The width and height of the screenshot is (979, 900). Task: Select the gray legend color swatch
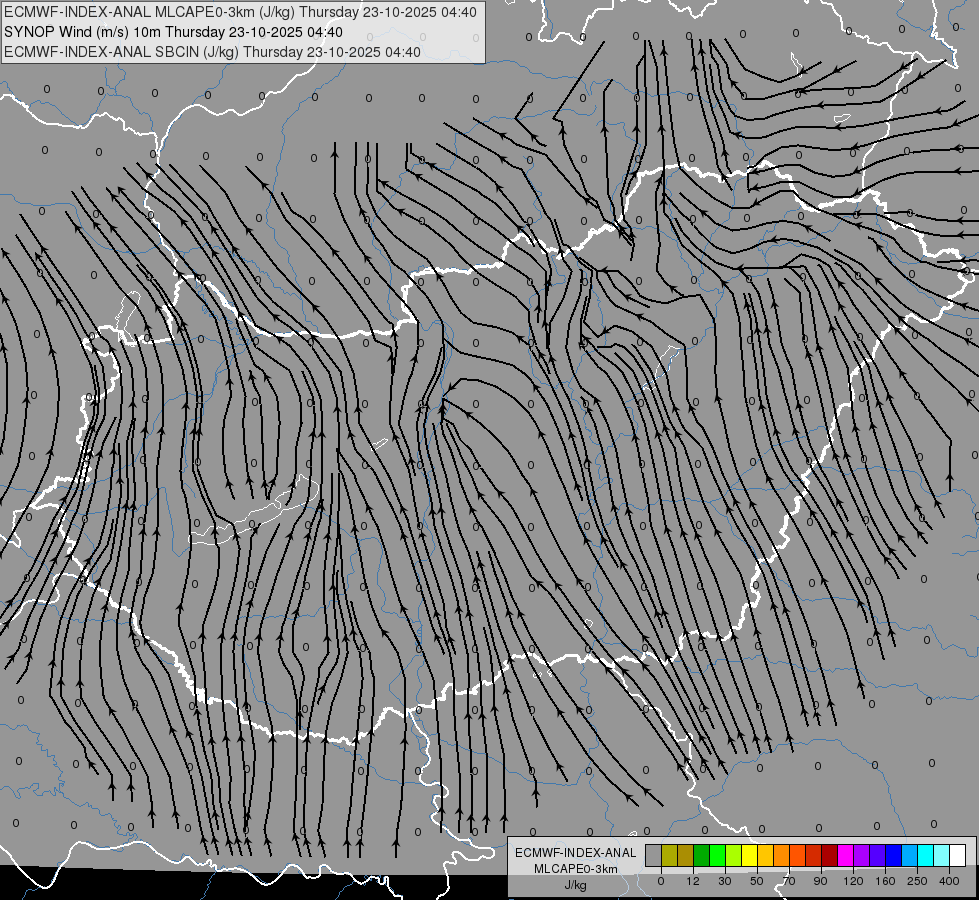pyautogui.click(x=653, y=855)
